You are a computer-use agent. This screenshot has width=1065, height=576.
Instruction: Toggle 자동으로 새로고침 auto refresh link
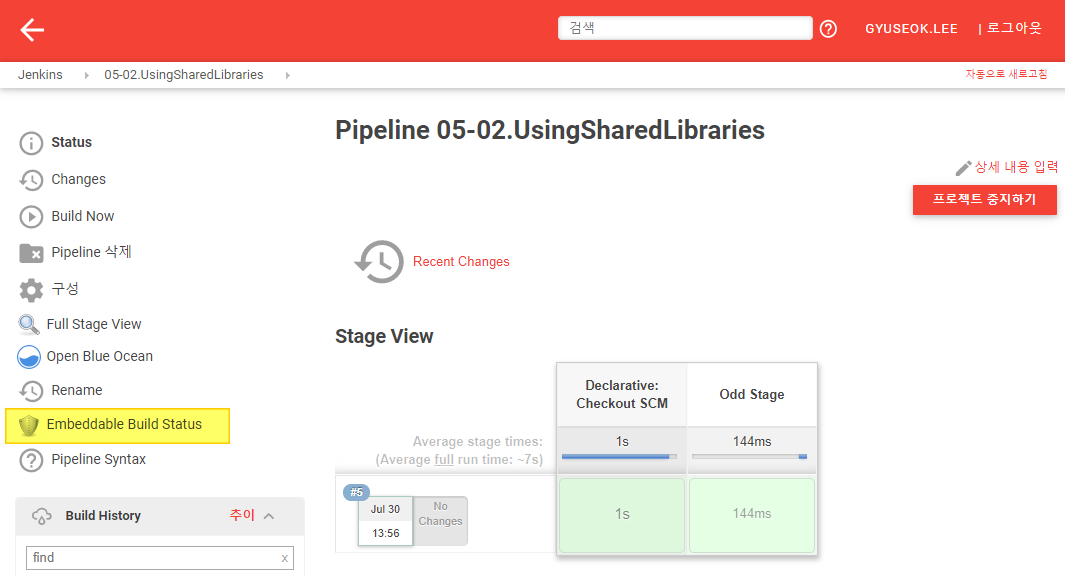1006,75
